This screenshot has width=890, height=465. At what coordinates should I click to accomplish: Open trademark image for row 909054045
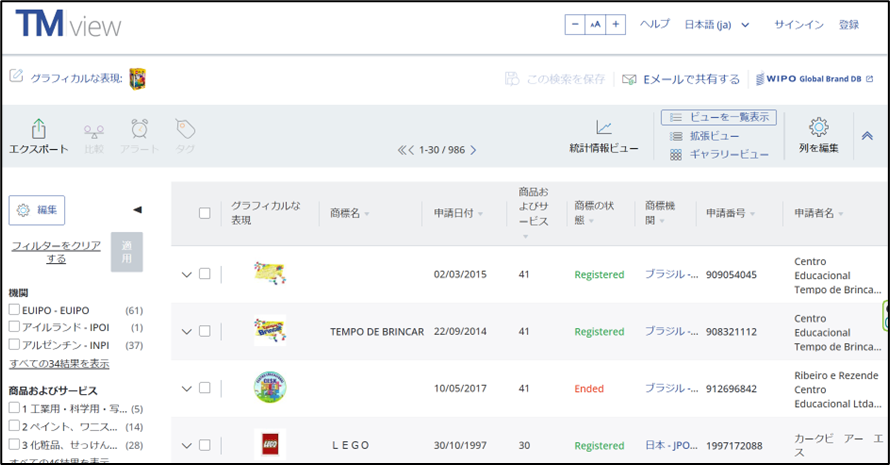pyautogui.click(x=270, y=273)
